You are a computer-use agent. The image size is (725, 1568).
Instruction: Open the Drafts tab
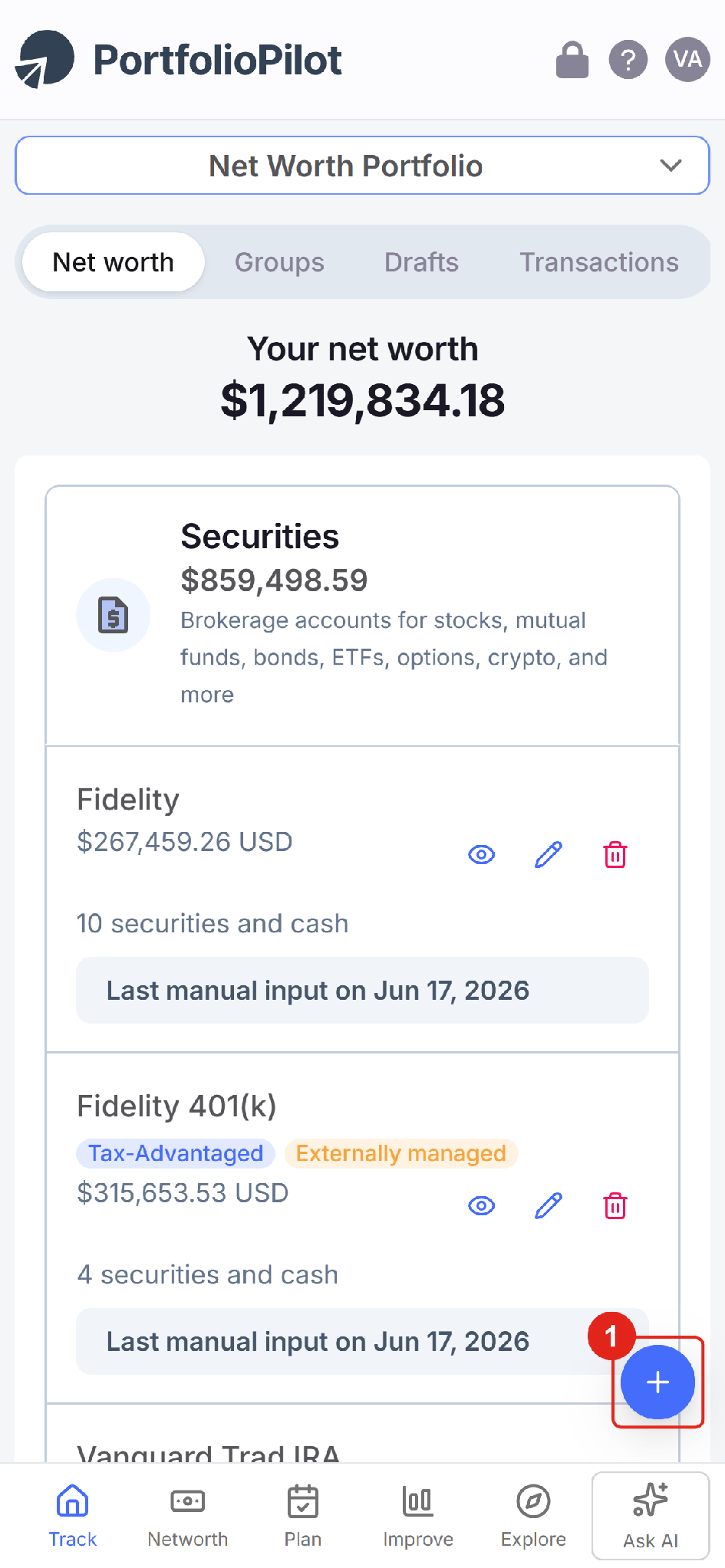(x=421, y=262)
